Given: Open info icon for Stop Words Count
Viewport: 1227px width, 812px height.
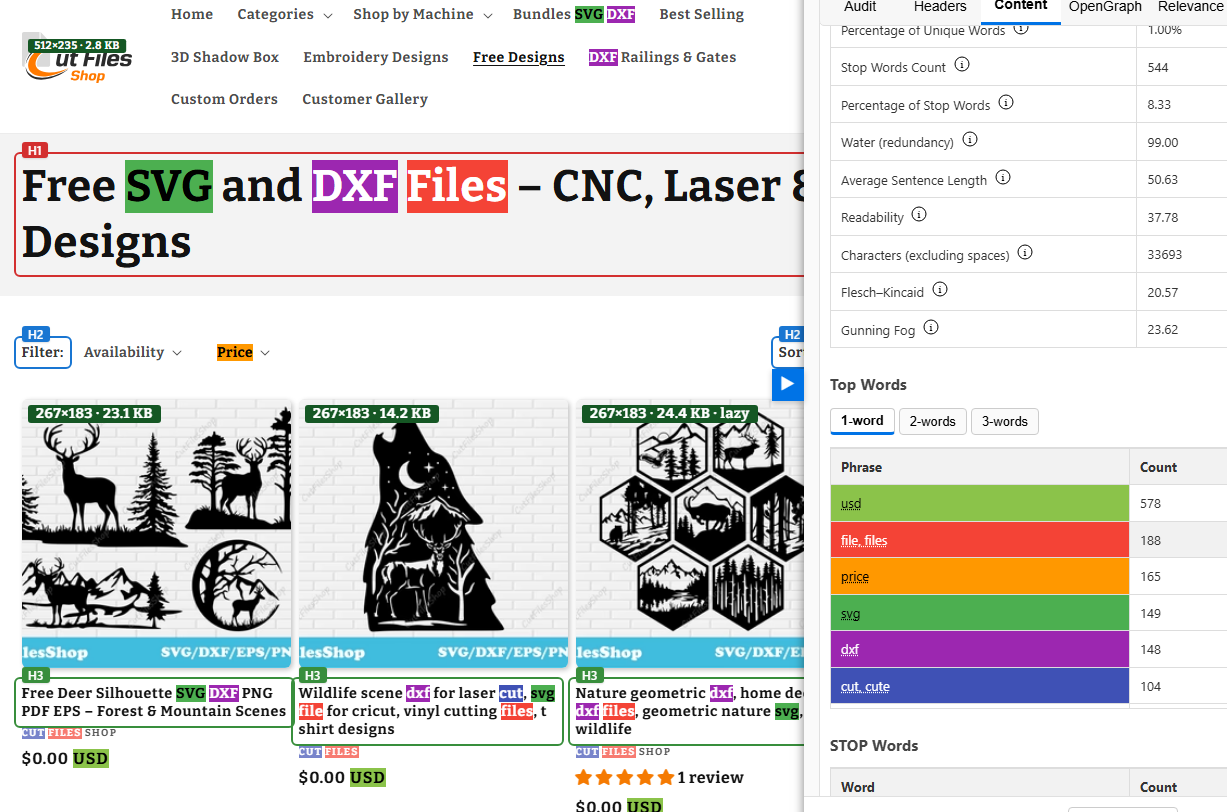Looking at the screenshot, I should coord(962,65).
